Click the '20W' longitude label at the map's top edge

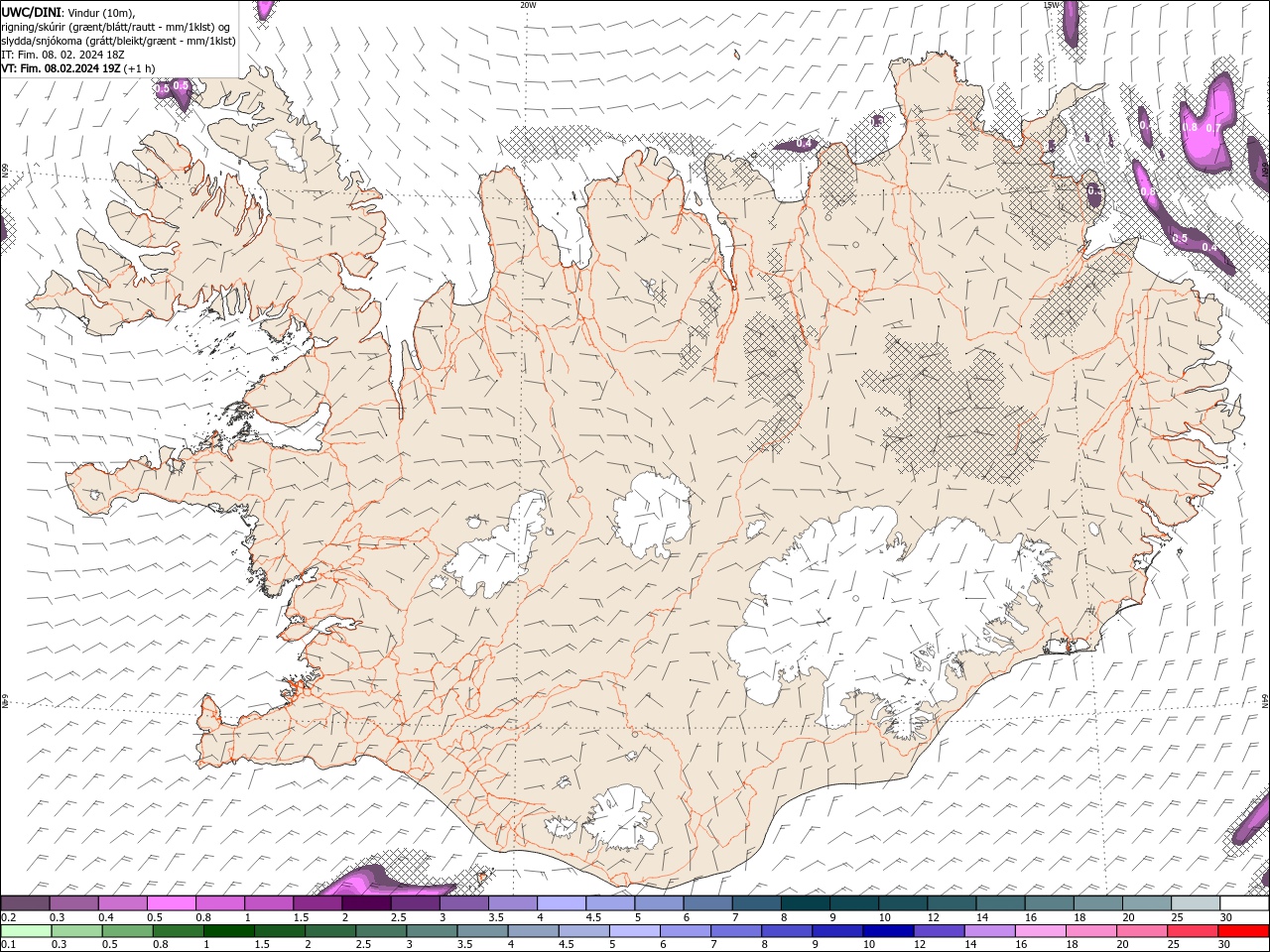point(528,5)
